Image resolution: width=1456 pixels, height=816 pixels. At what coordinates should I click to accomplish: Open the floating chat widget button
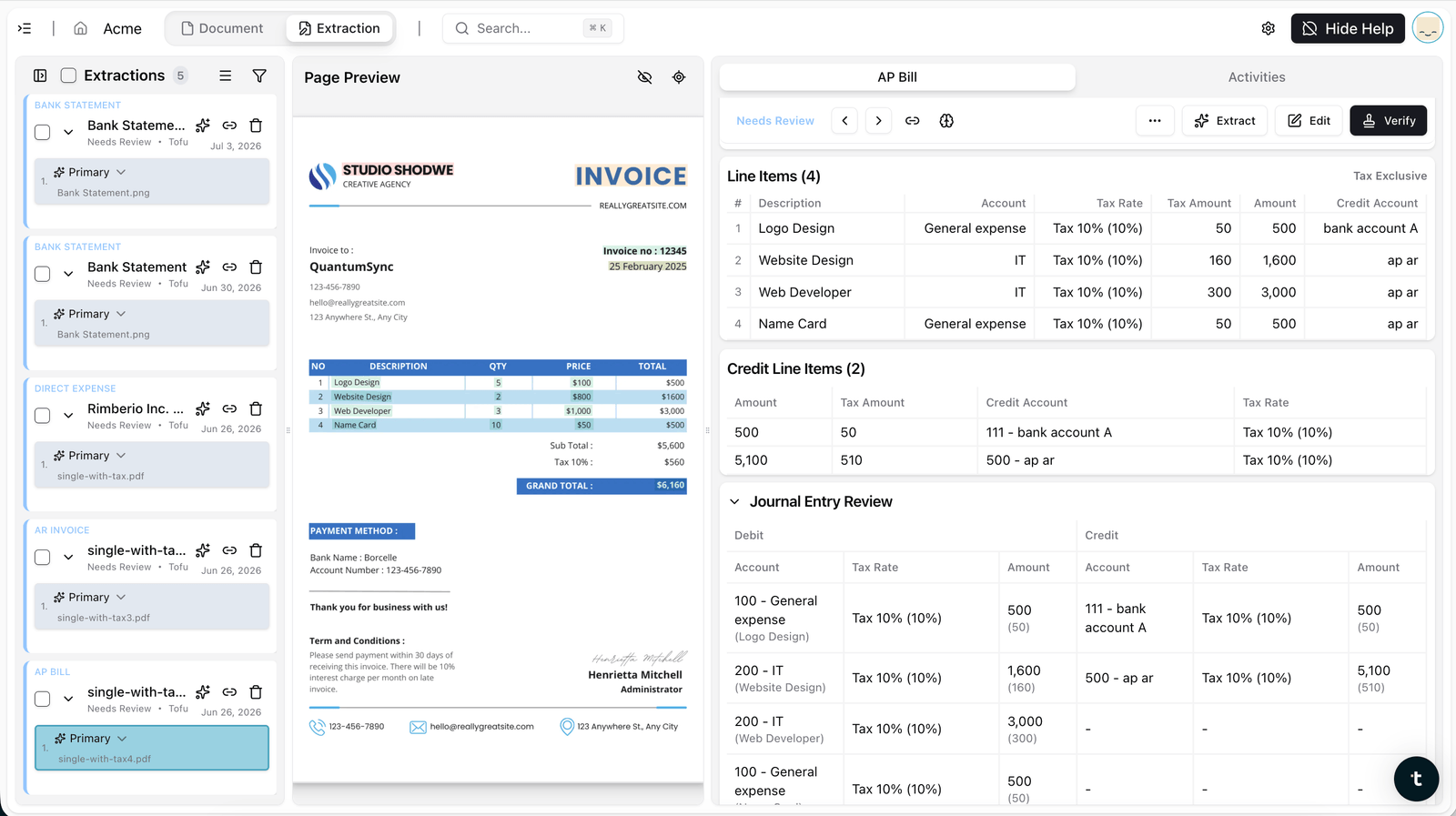[x=1416, y=779]
